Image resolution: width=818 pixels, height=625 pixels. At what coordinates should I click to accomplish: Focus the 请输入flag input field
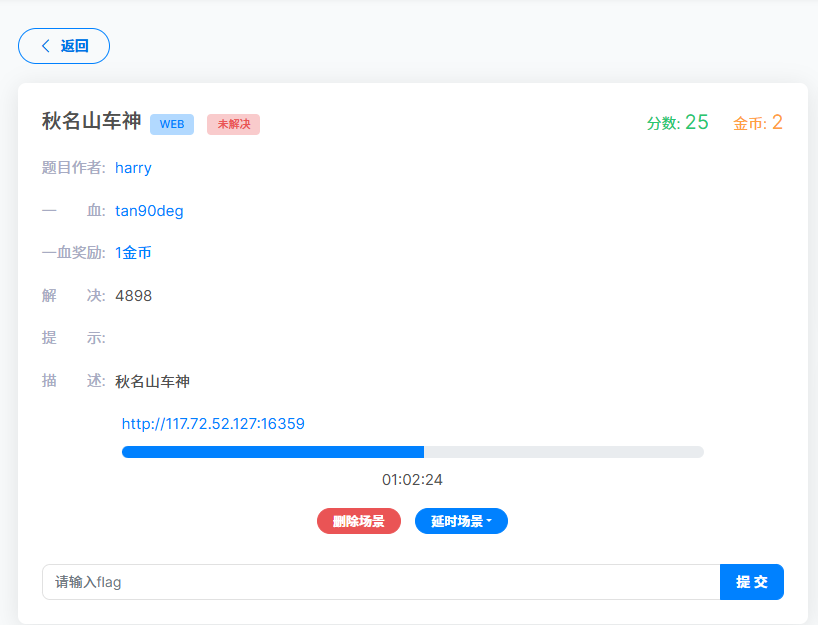(381, 582)
